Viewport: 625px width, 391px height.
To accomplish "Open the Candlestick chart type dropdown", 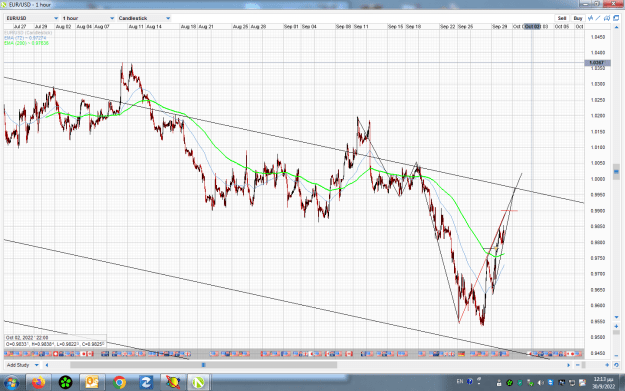I will coord(144,18).
